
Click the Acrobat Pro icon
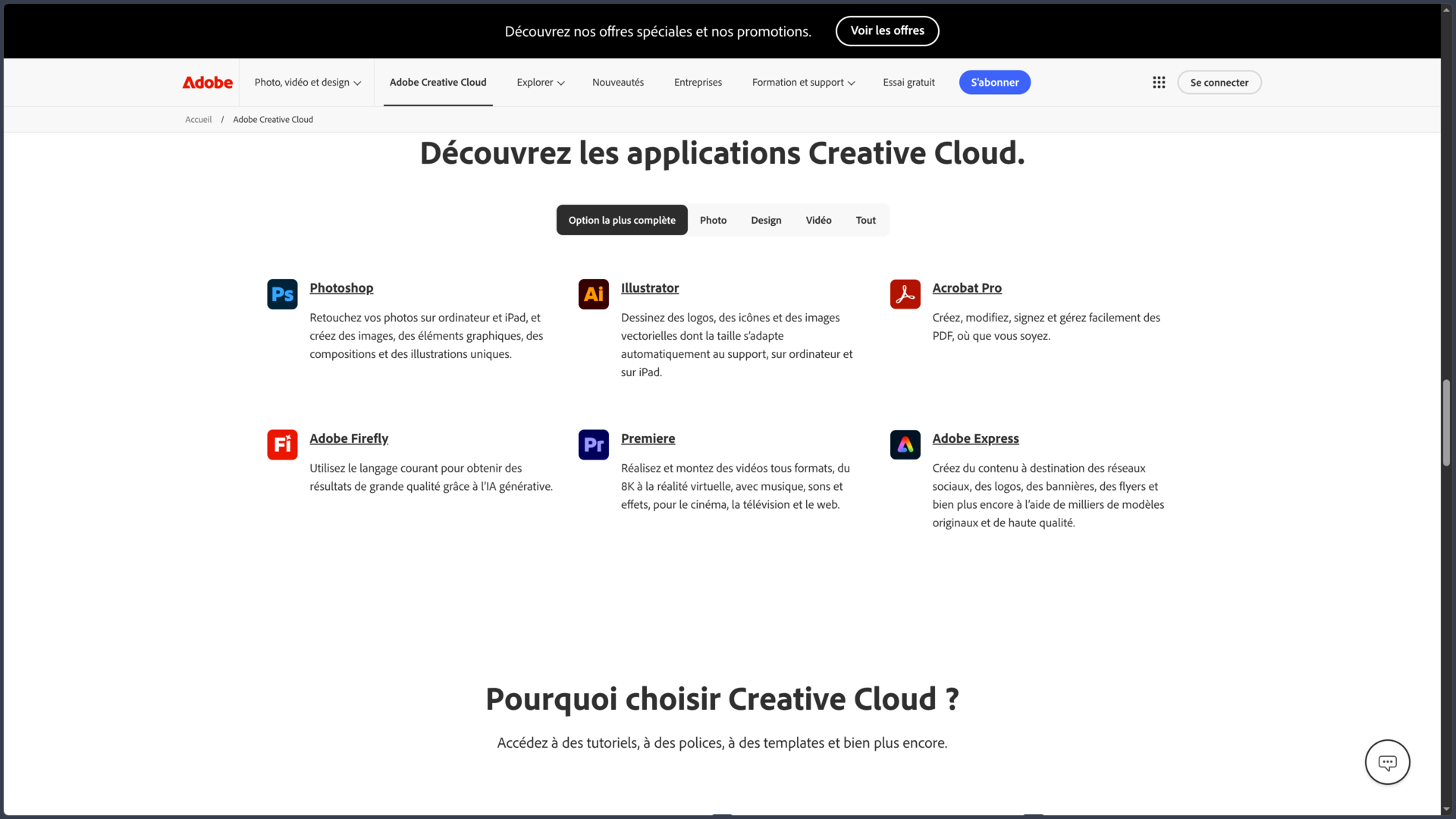click(905, 294)
